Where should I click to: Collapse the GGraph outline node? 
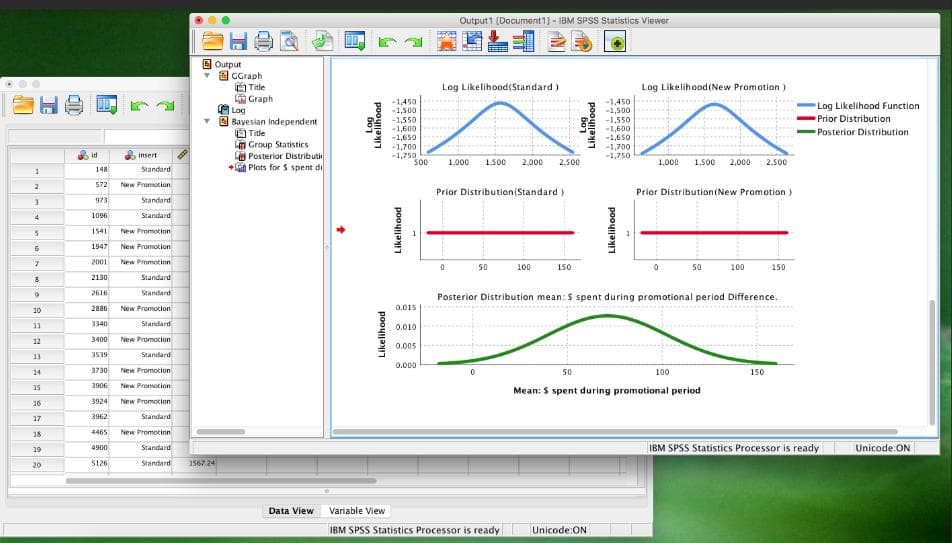coord(207,76)
